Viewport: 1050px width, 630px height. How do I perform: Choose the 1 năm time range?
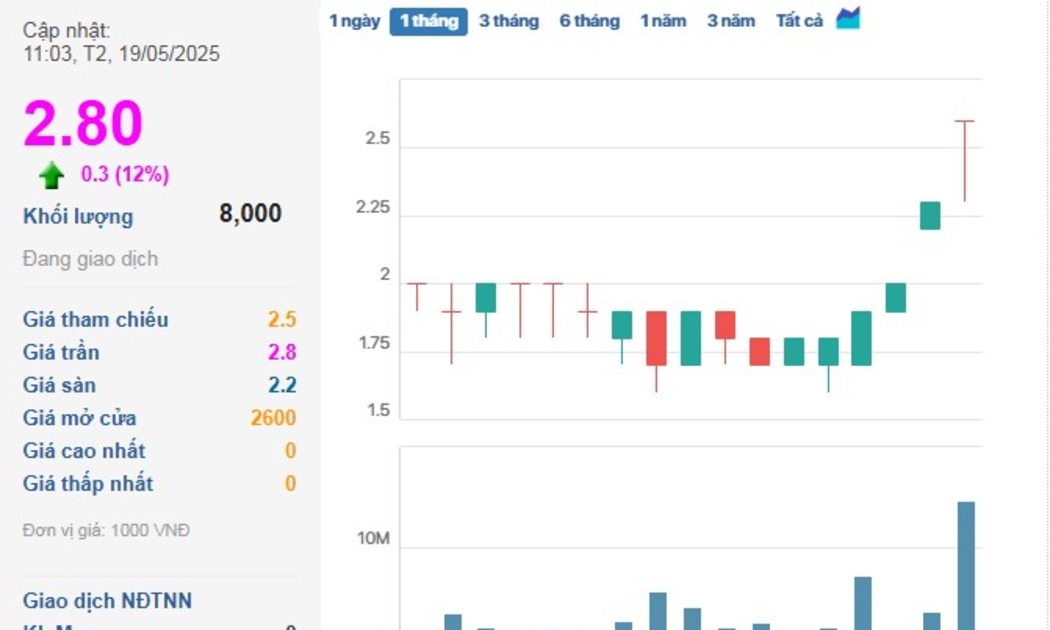tap(663, 21)
